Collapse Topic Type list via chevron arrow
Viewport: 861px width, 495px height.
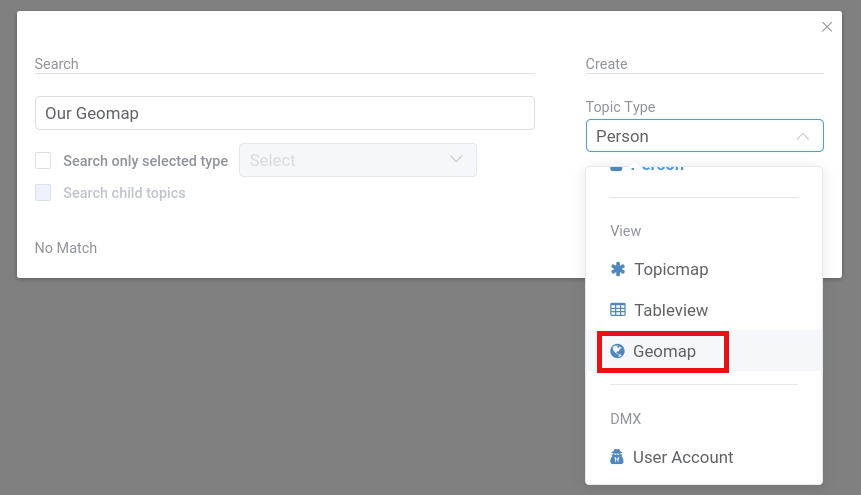[802, 136]
